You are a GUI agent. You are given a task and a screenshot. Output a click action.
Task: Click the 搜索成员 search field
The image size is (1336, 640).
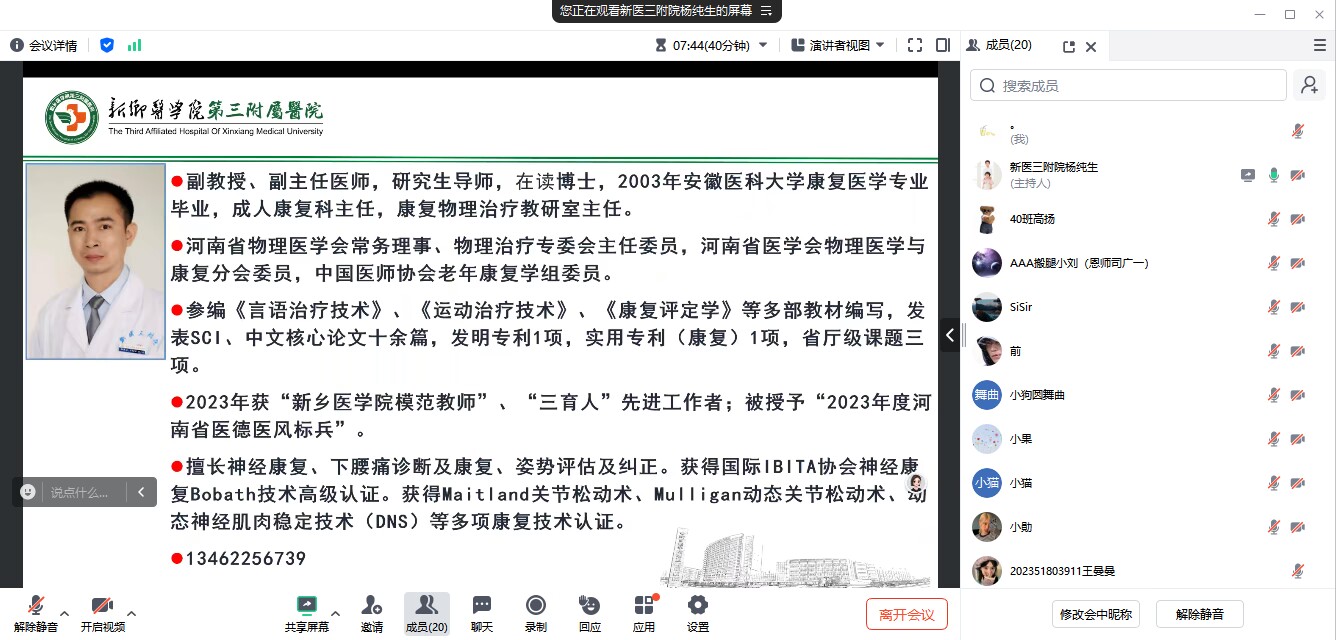click(1130, 86)
